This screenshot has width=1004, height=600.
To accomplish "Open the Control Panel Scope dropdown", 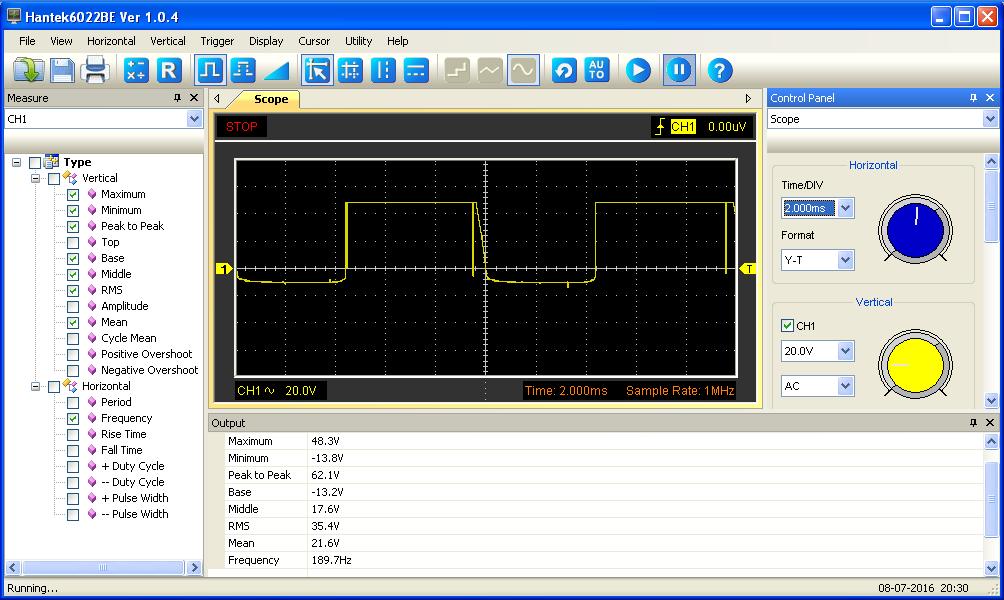I will 990,119.
